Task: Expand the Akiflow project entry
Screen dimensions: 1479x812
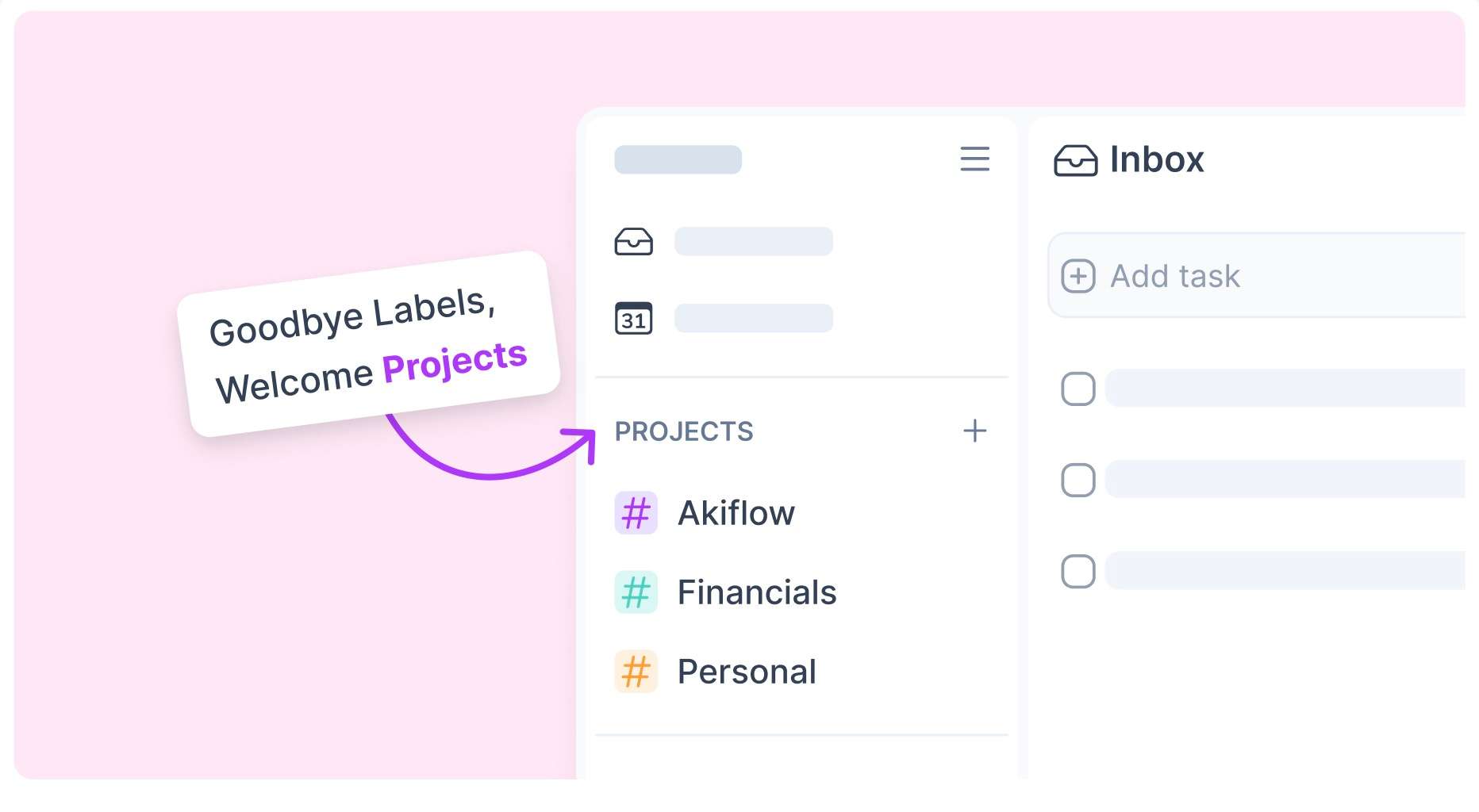Action: coord(736,513)
